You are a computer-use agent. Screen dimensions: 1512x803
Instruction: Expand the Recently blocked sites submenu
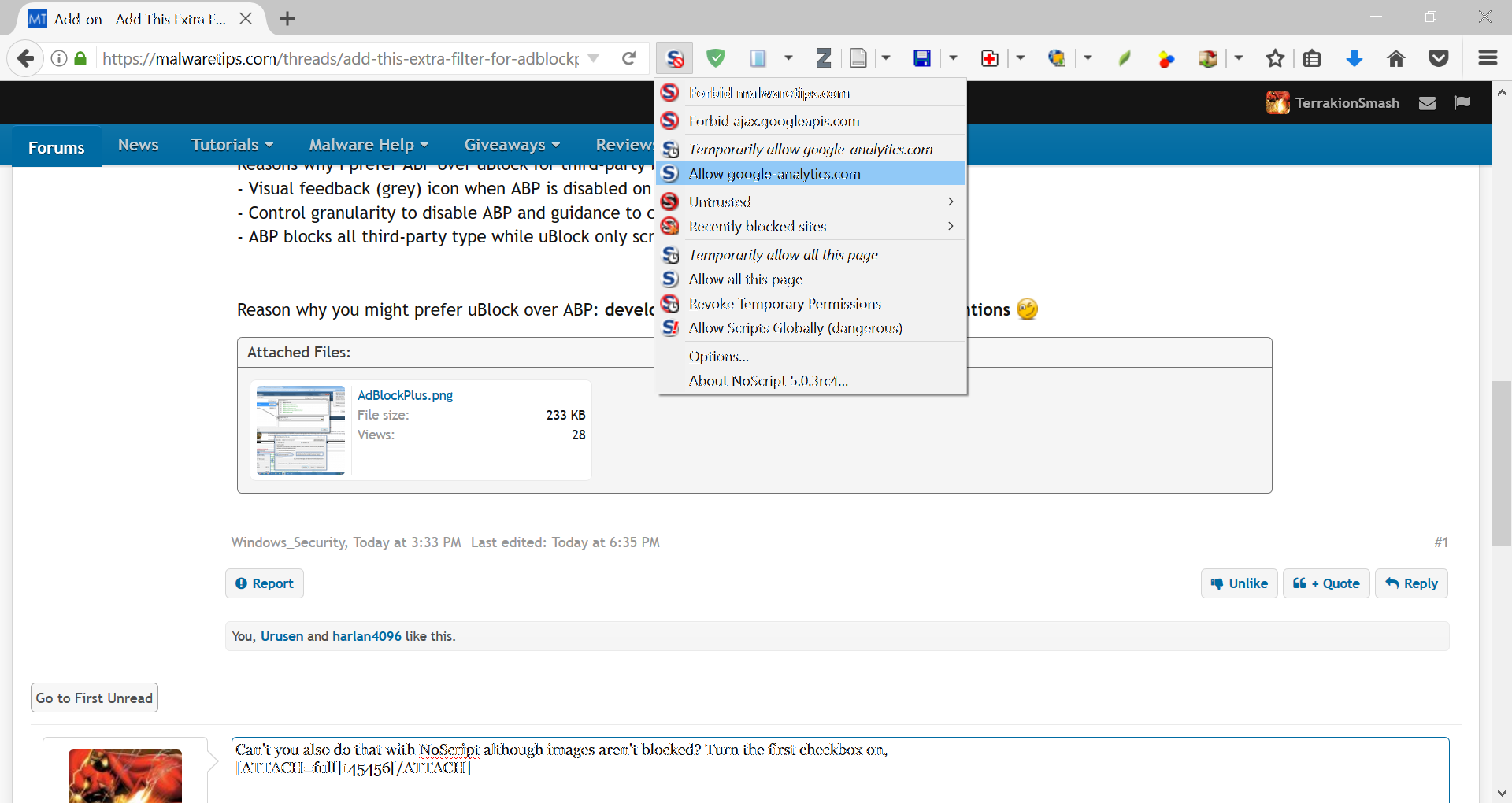tap(810, 227)
